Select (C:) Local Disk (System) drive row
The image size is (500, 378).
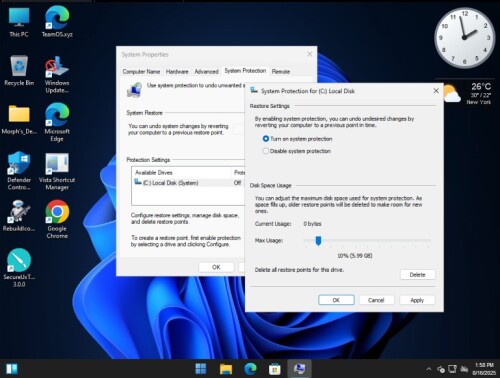click(188, 183)
